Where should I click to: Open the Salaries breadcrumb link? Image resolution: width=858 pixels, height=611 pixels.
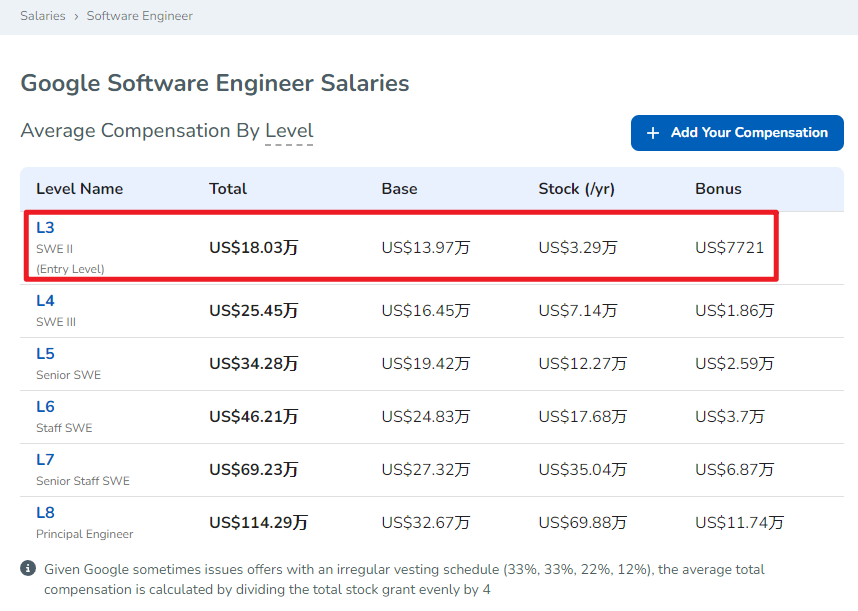42,16
